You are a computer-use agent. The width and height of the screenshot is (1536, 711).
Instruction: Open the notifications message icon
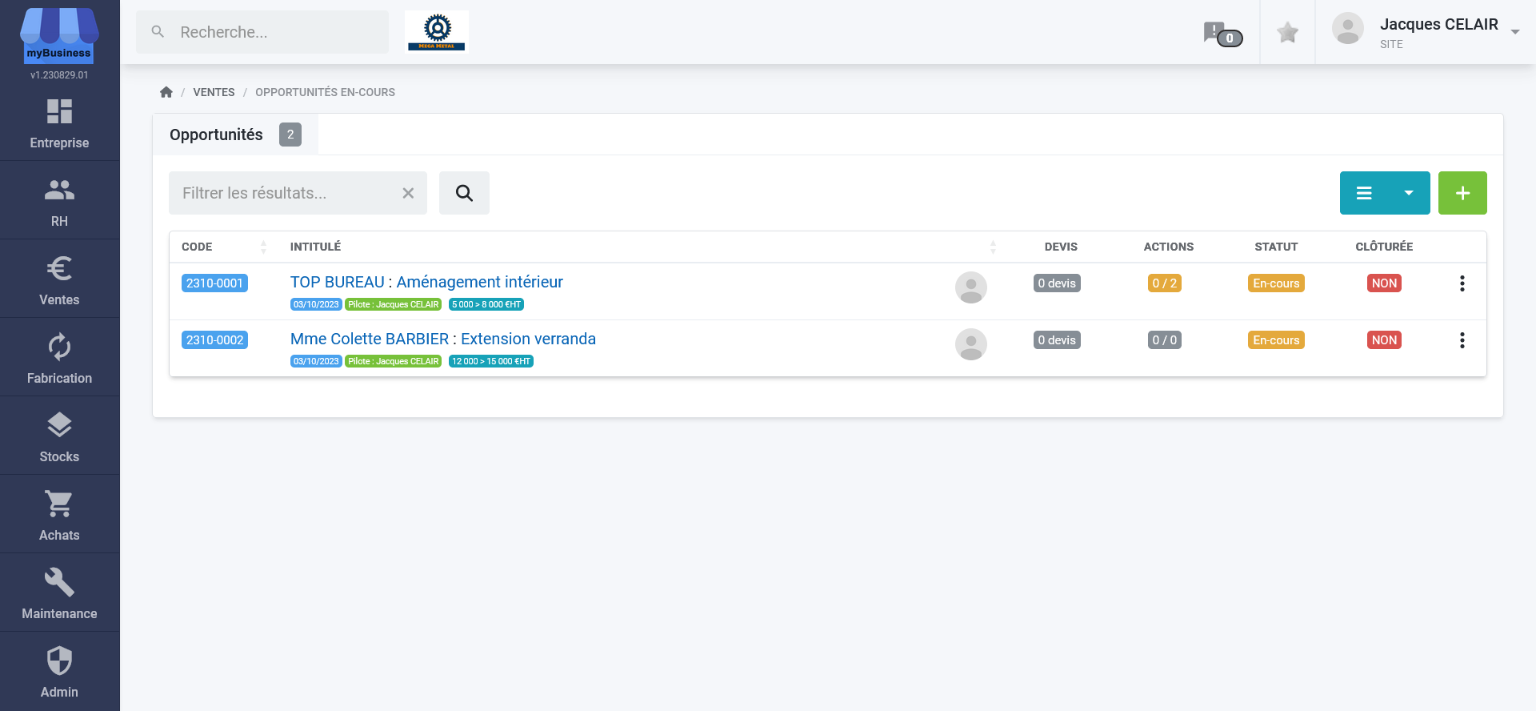[1222, 34]
